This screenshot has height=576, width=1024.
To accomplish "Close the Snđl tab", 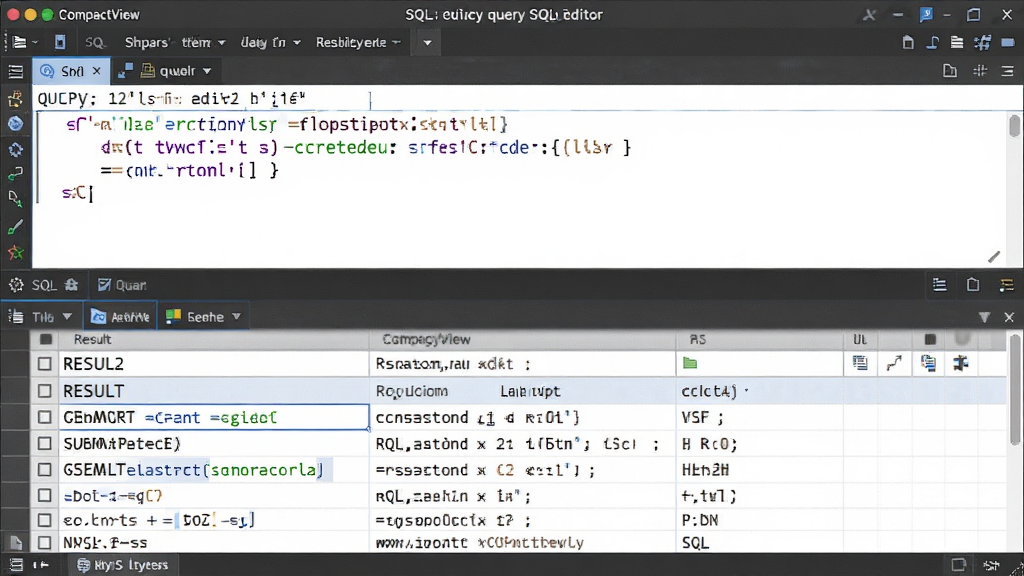I will pyautogui.click(x=97, y=71).
